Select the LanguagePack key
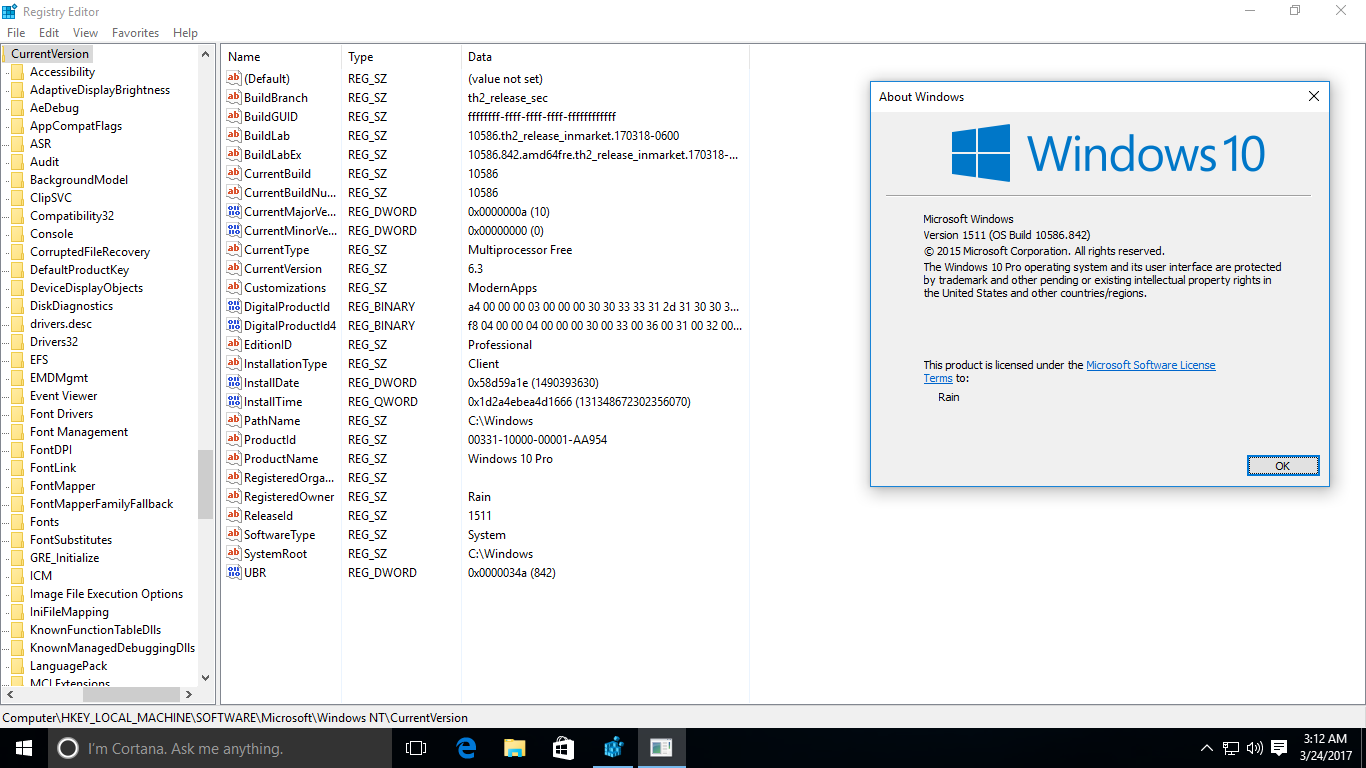Viewport: 1366px width, 768px height. (68, 666)
